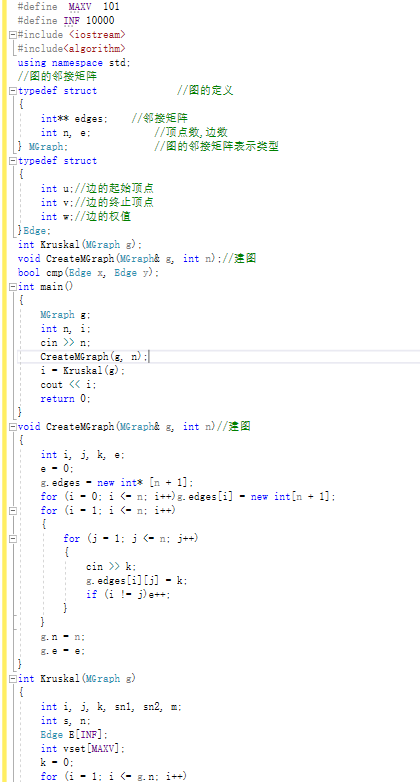Click the 'int n, i;' declaration
Screen dimensions: 420x782
[65, 329]
